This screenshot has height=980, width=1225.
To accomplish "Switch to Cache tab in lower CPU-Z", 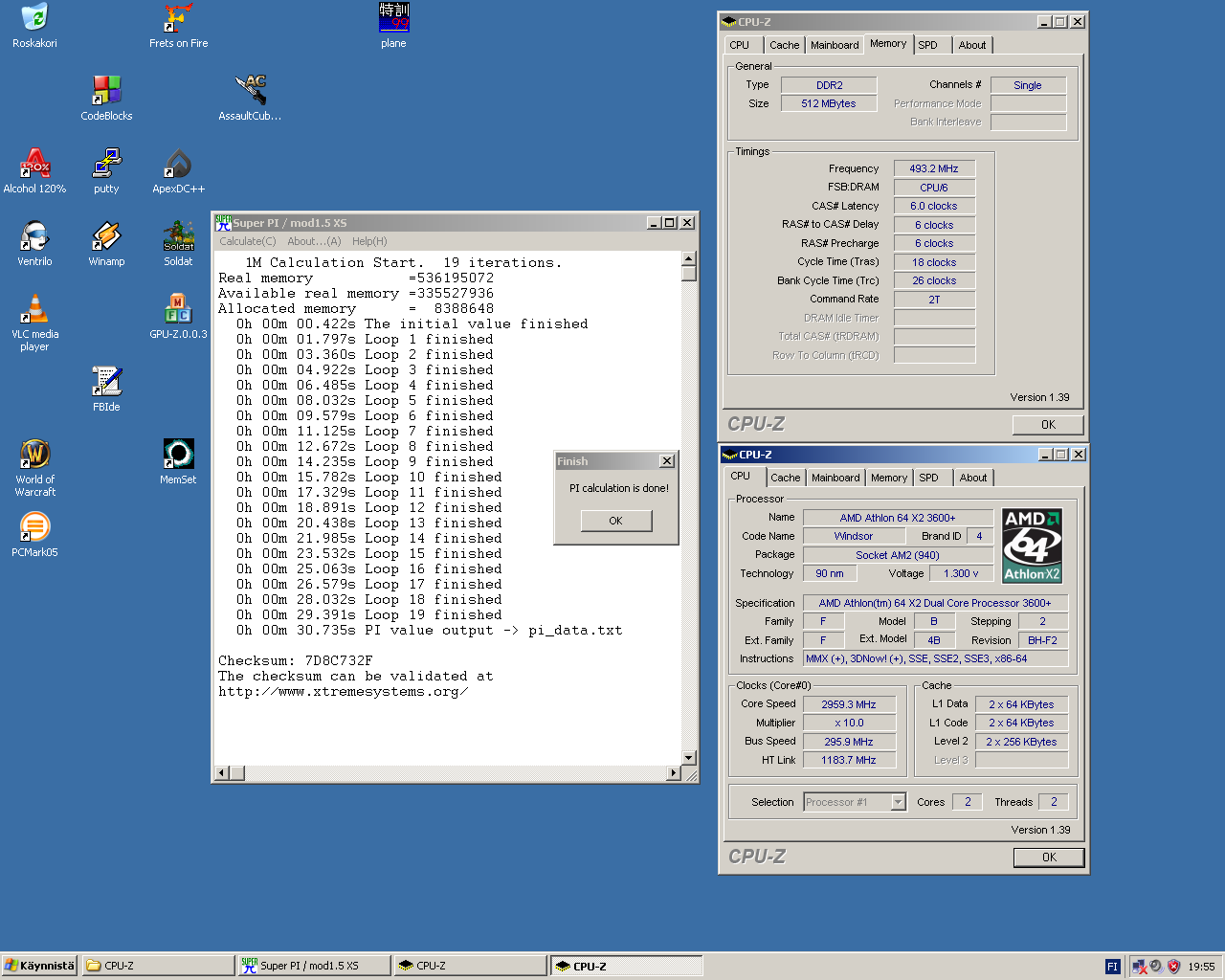I will (x=786, y=478).
